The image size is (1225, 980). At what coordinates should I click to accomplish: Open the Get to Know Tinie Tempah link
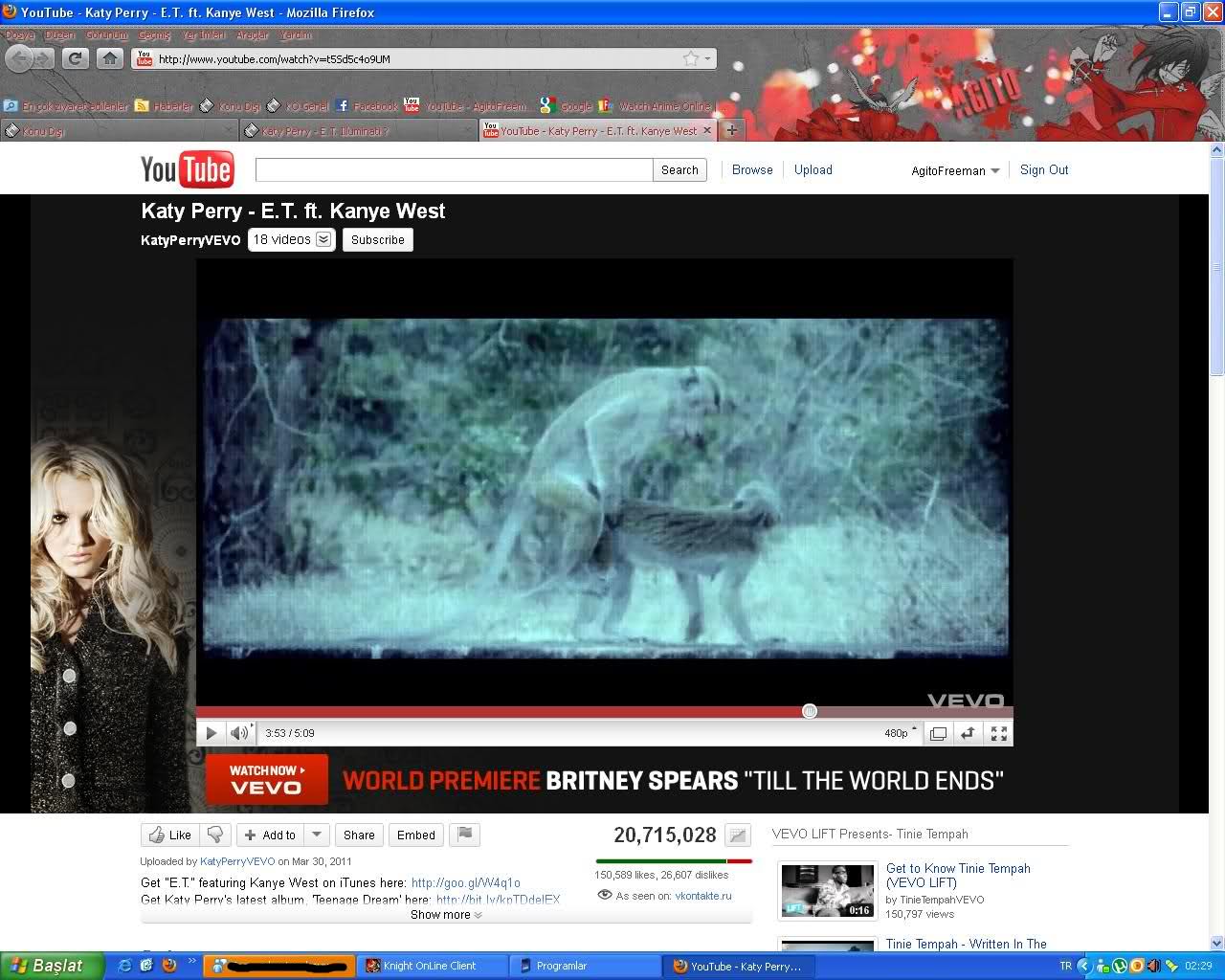tap(958, 875)
